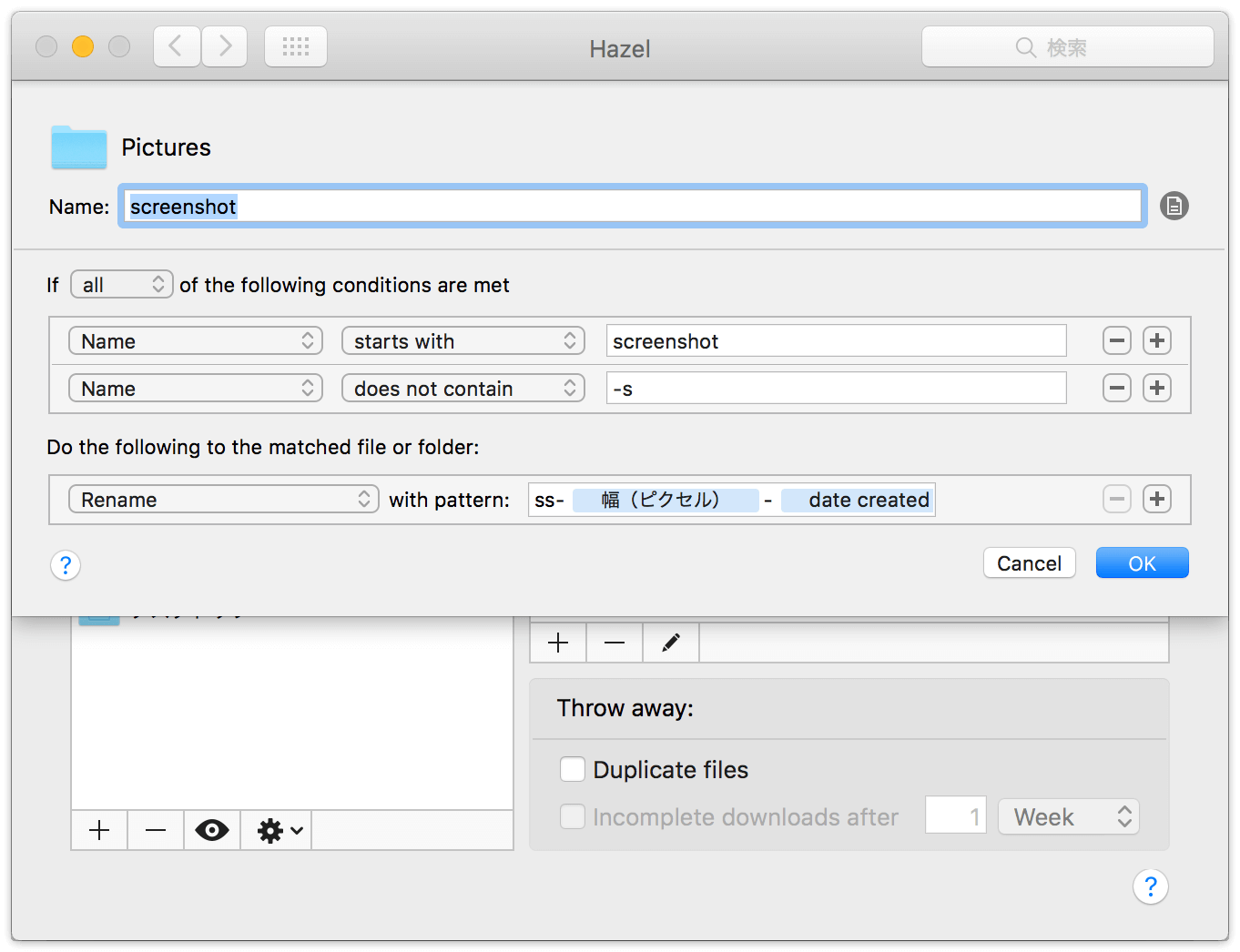Edit the rule with pencil button

(671, 643)
